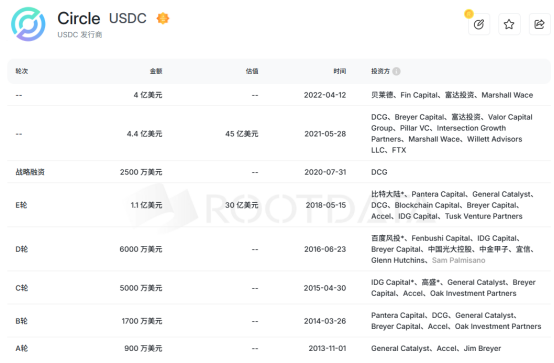Click the Circle logo icon
Viewport: 554px width, 363px height.
(28, 24)
